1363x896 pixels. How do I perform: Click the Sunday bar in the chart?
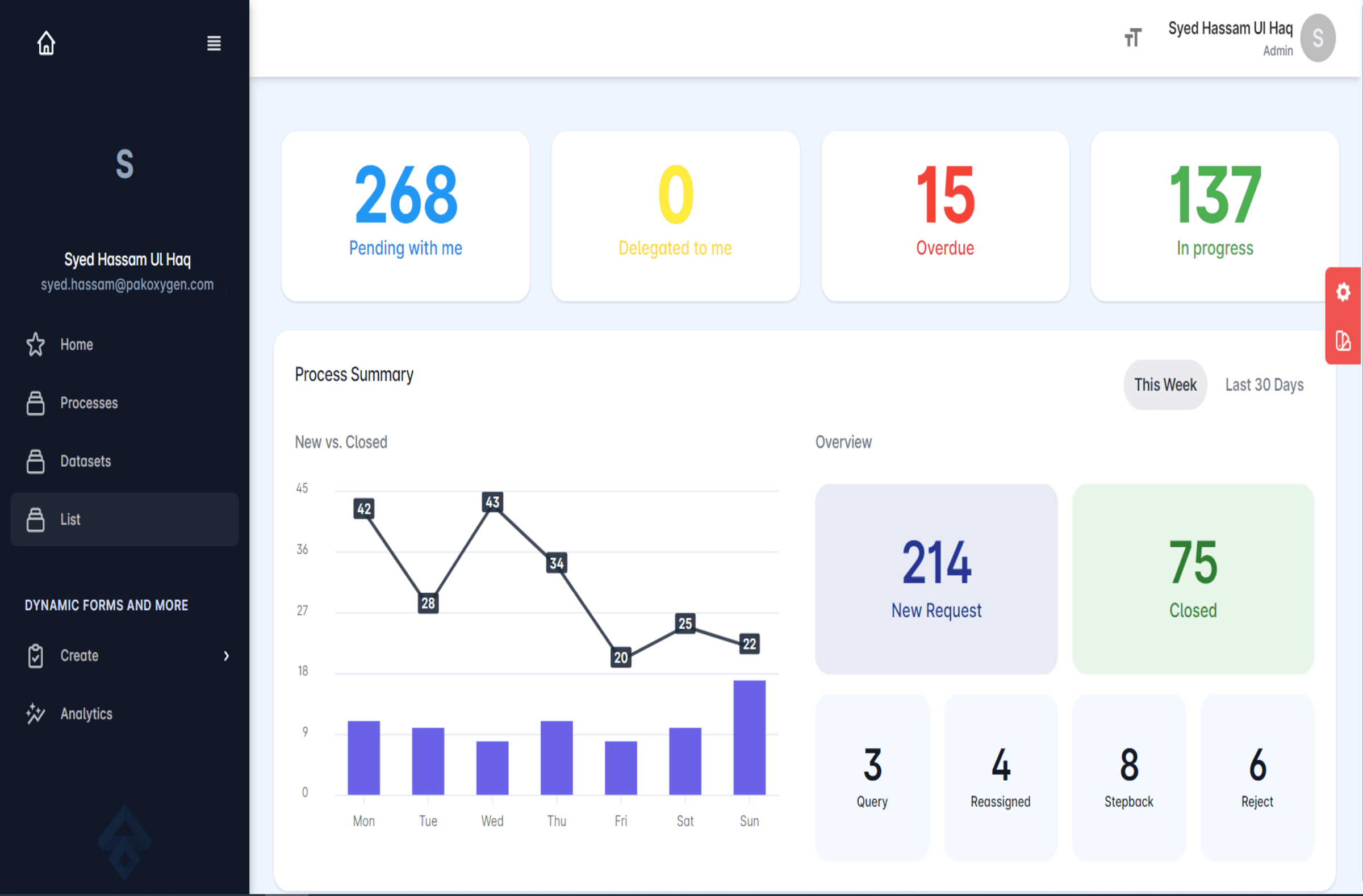pos(749,738)
